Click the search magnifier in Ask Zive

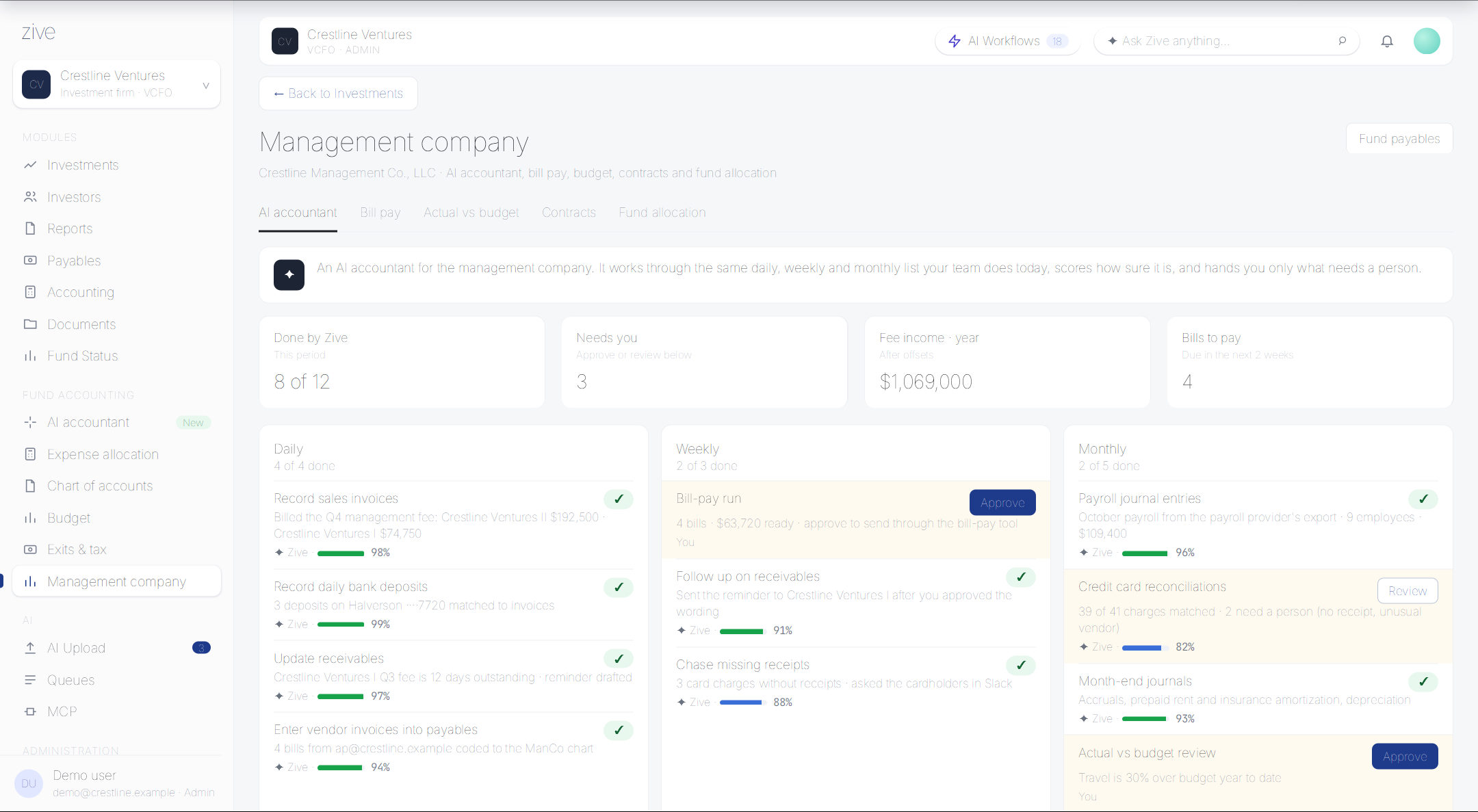(x=1342, y=41)
